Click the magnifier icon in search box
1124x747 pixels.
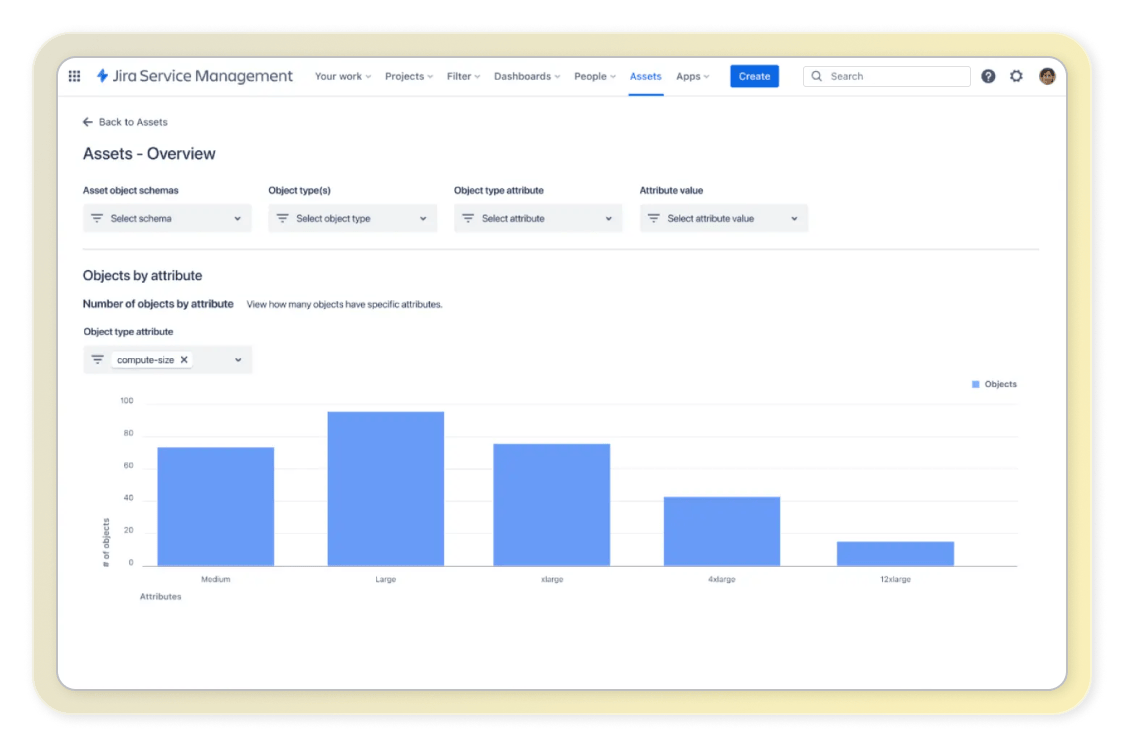(x=817, y=76)
